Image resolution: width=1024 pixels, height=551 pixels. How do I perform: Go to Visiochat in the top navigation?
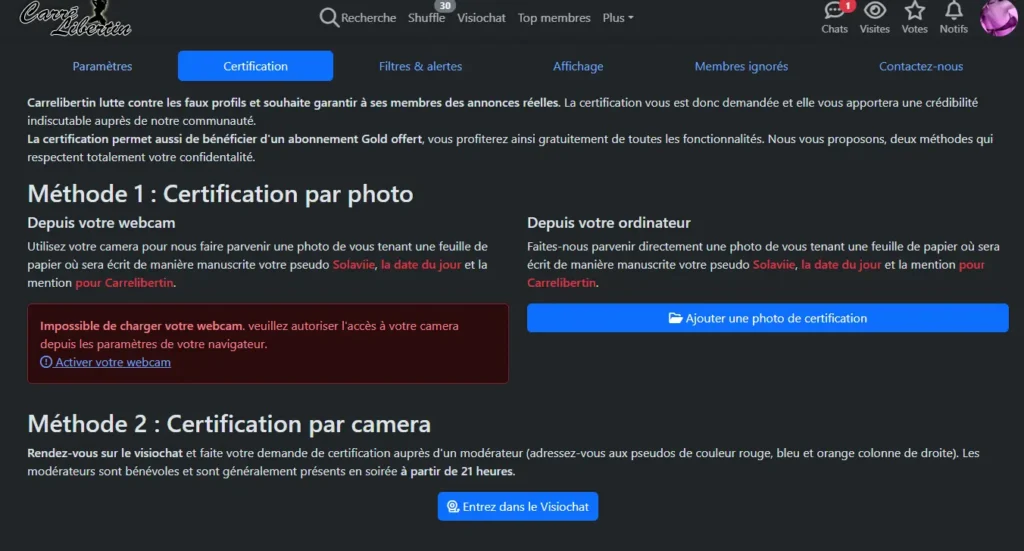tap(481, 18)
